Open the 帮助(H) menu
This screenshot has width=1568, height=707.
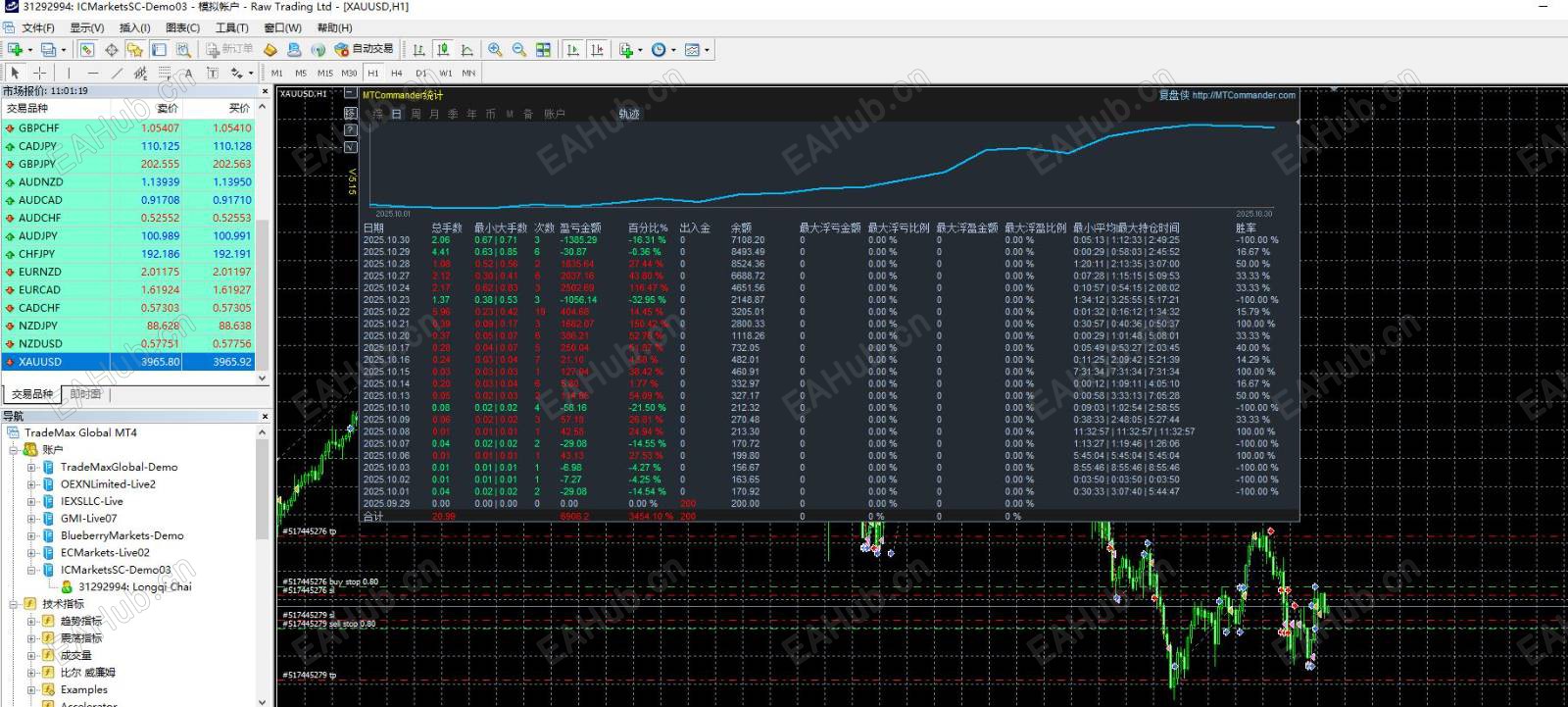coord(334,27)
